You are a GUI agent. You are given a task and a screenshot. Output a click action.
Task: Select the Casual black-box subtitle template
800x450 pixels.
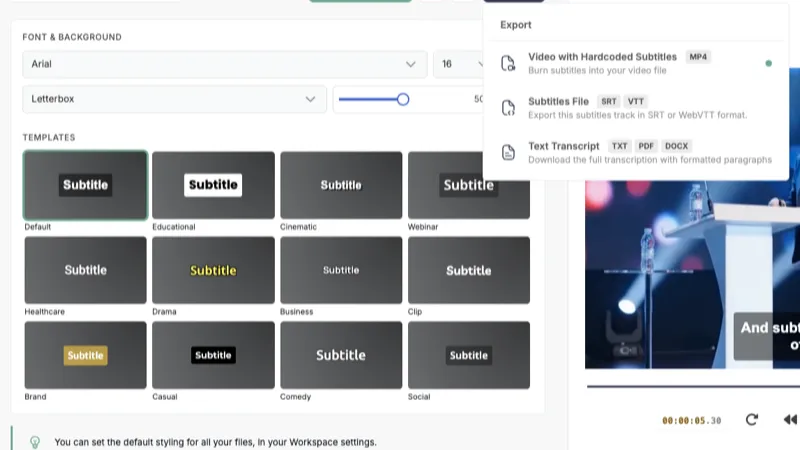(x=213, y=355)
